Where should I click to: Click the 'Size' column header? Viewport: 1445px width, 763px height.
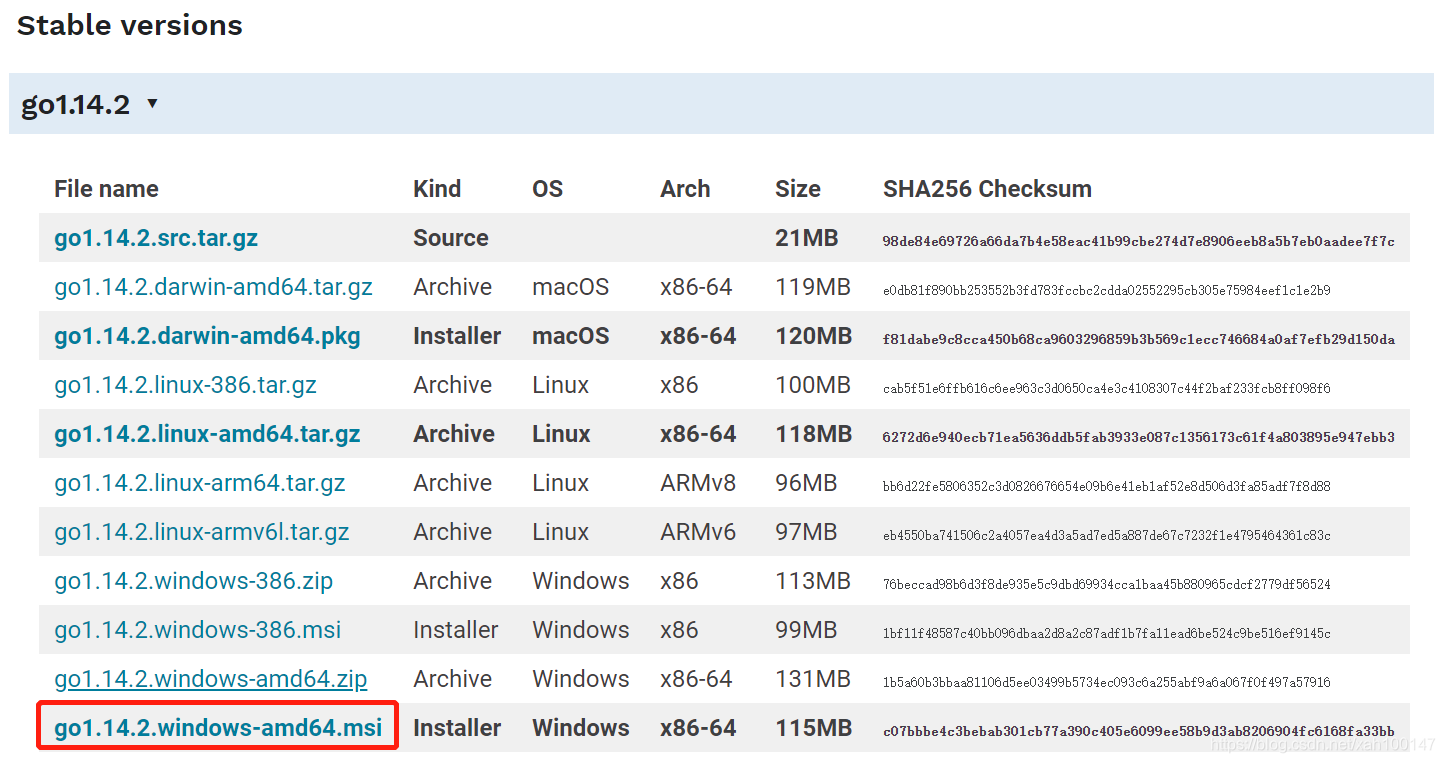coord(798,189)
